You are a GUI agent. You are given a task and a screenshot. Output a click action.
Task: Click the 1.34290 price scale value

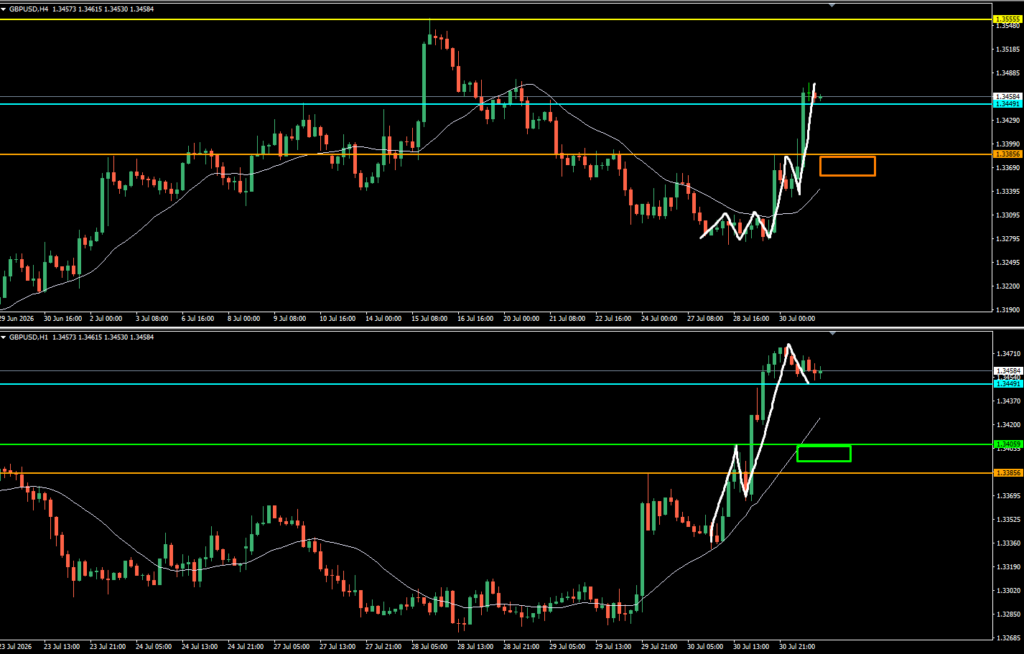1008,120
